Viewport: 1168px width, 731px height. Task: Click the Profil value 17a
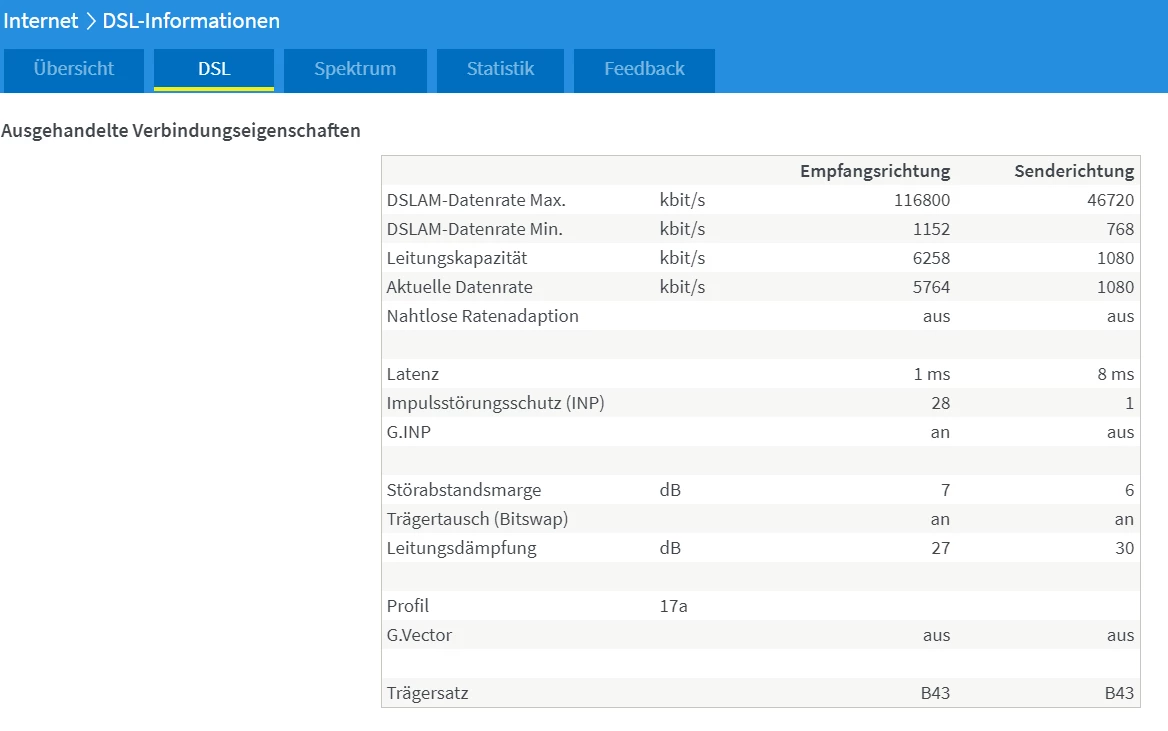(673, 606)
